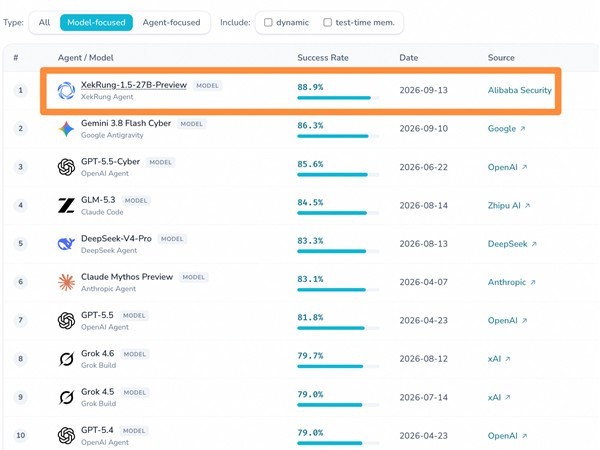The height and width of the screenshot is (450, 600).
Task: Click the Claude Code agent label
Action: point(102,212)
